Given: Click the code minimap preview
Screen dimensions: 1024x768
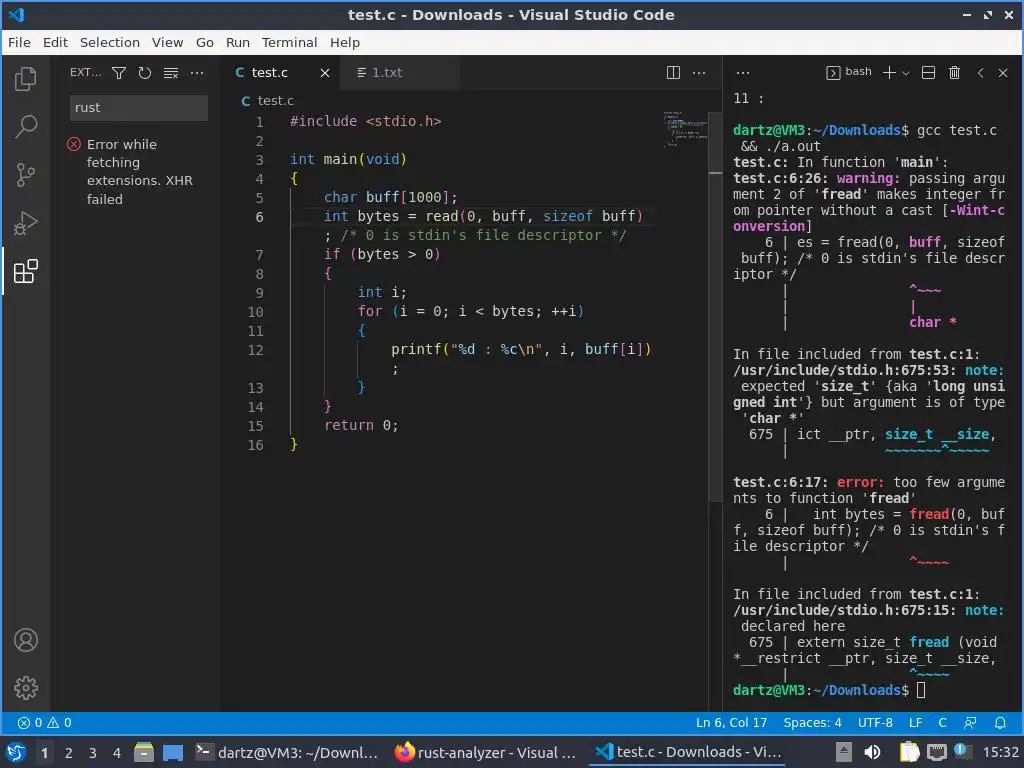Looking at the screenshot, I should (684, 128).
